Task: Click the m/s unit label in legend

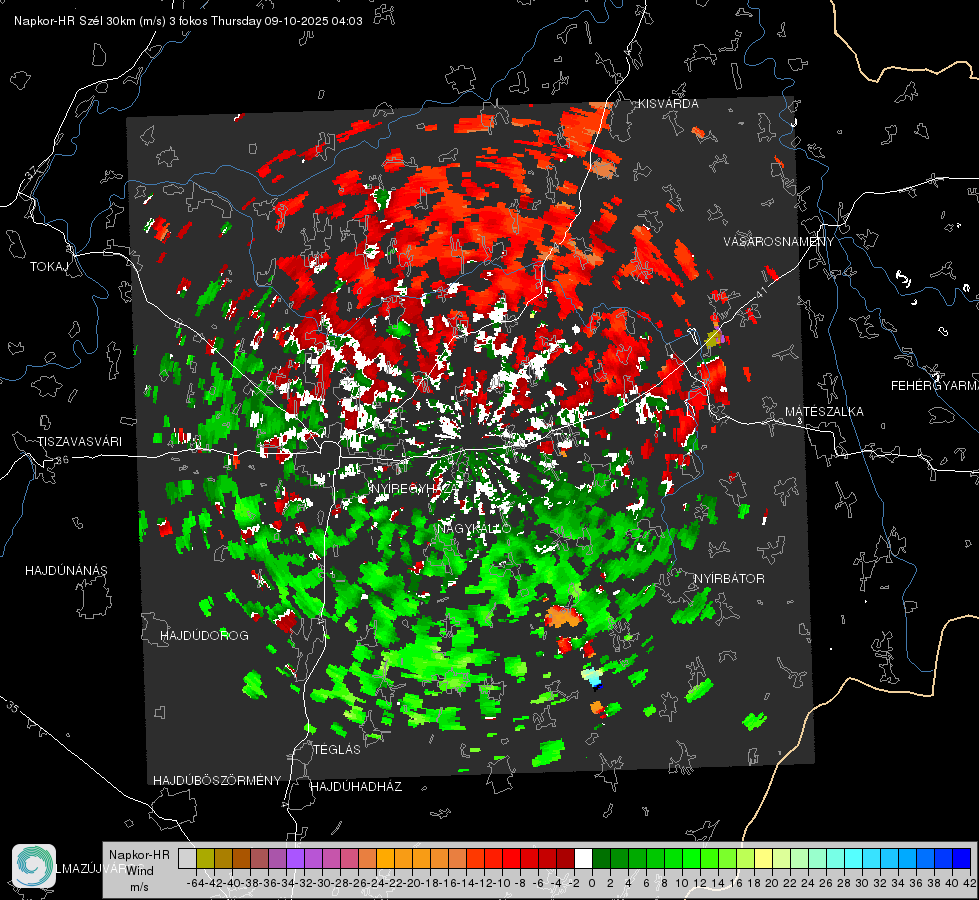Action: 139,887
